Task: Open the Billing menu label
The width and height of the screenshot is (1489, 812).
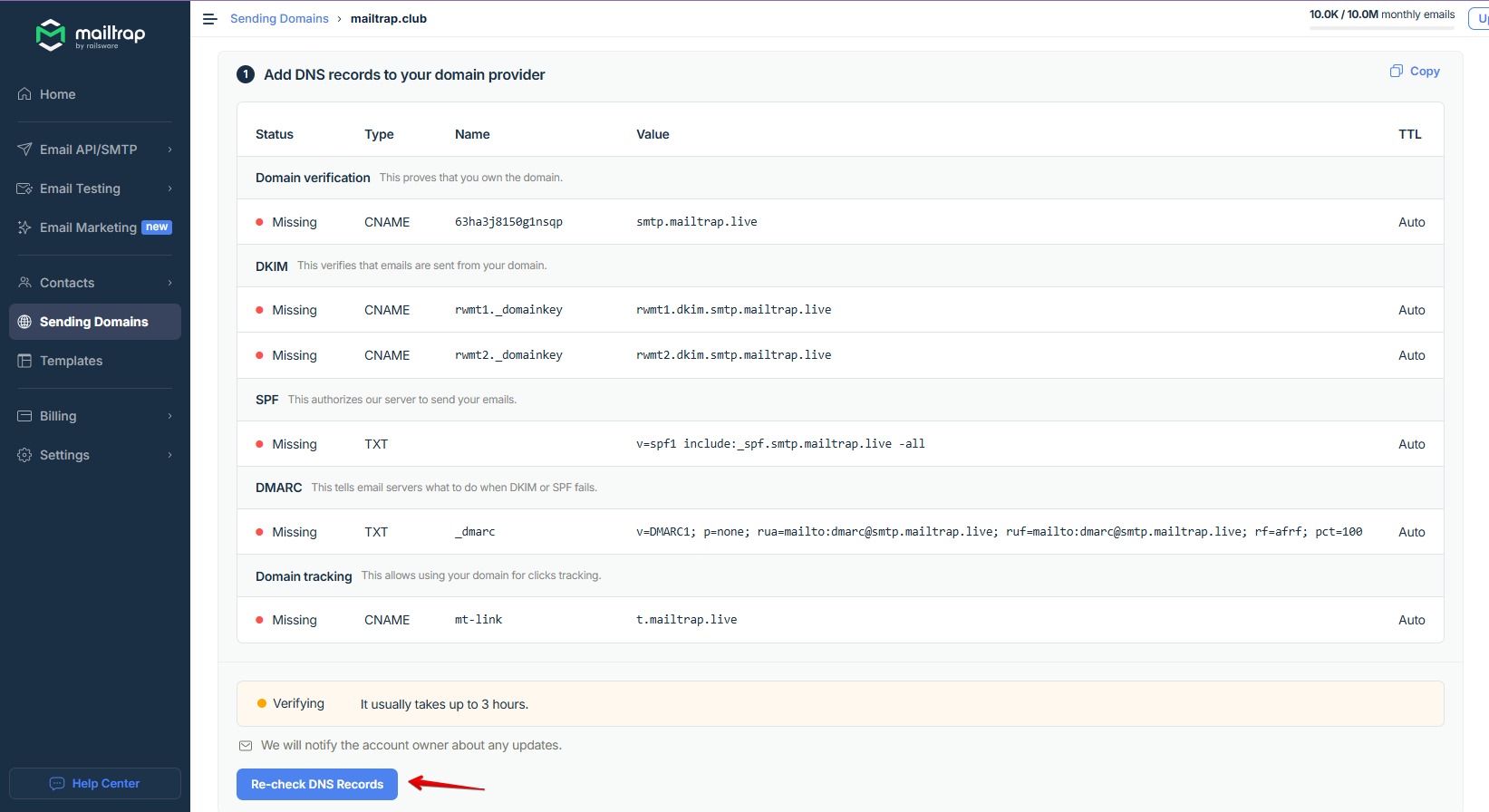Action: point(58,416)
